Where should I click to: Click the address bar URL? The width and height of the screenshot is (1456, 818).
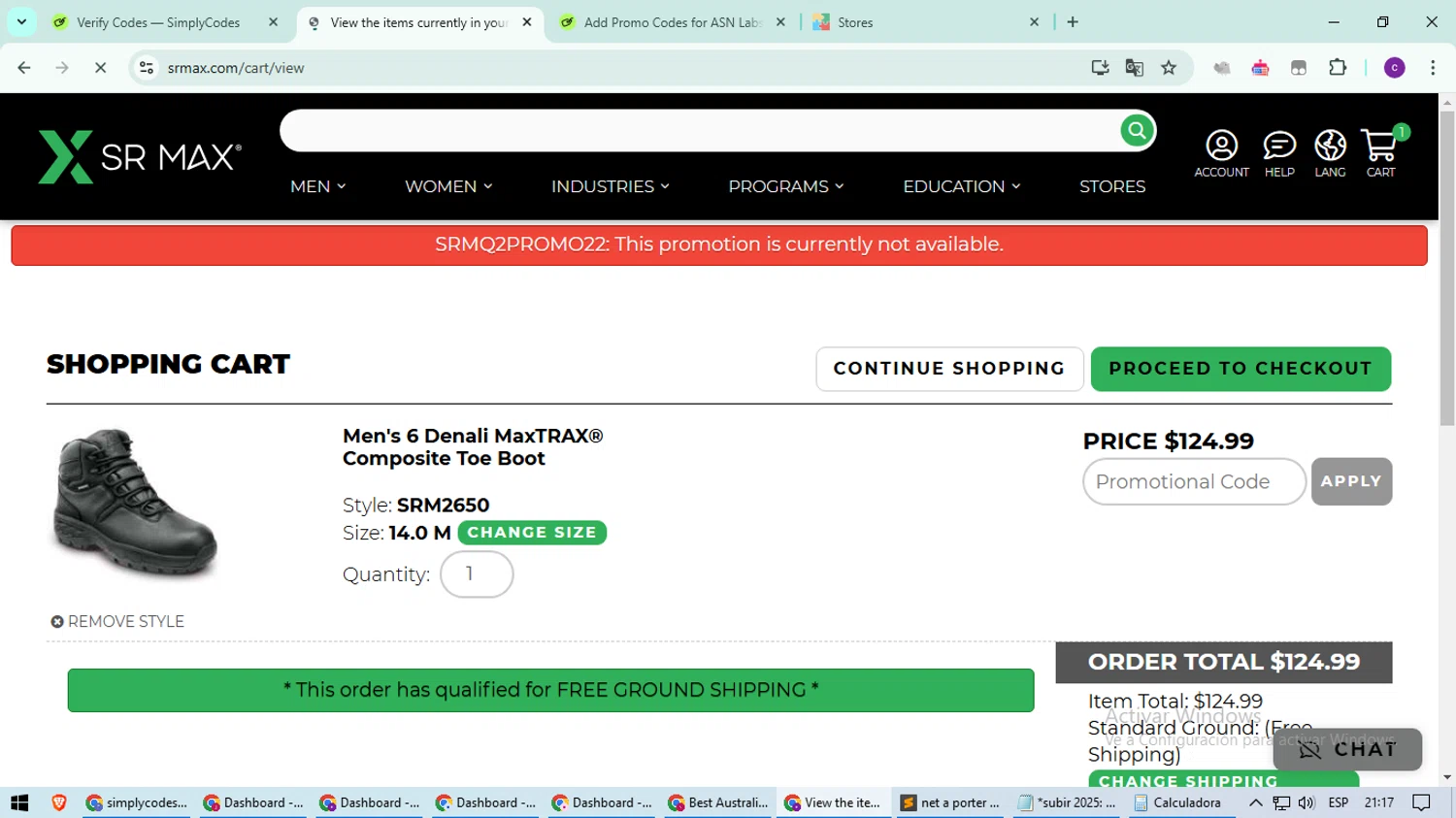(x=236, y=68)
